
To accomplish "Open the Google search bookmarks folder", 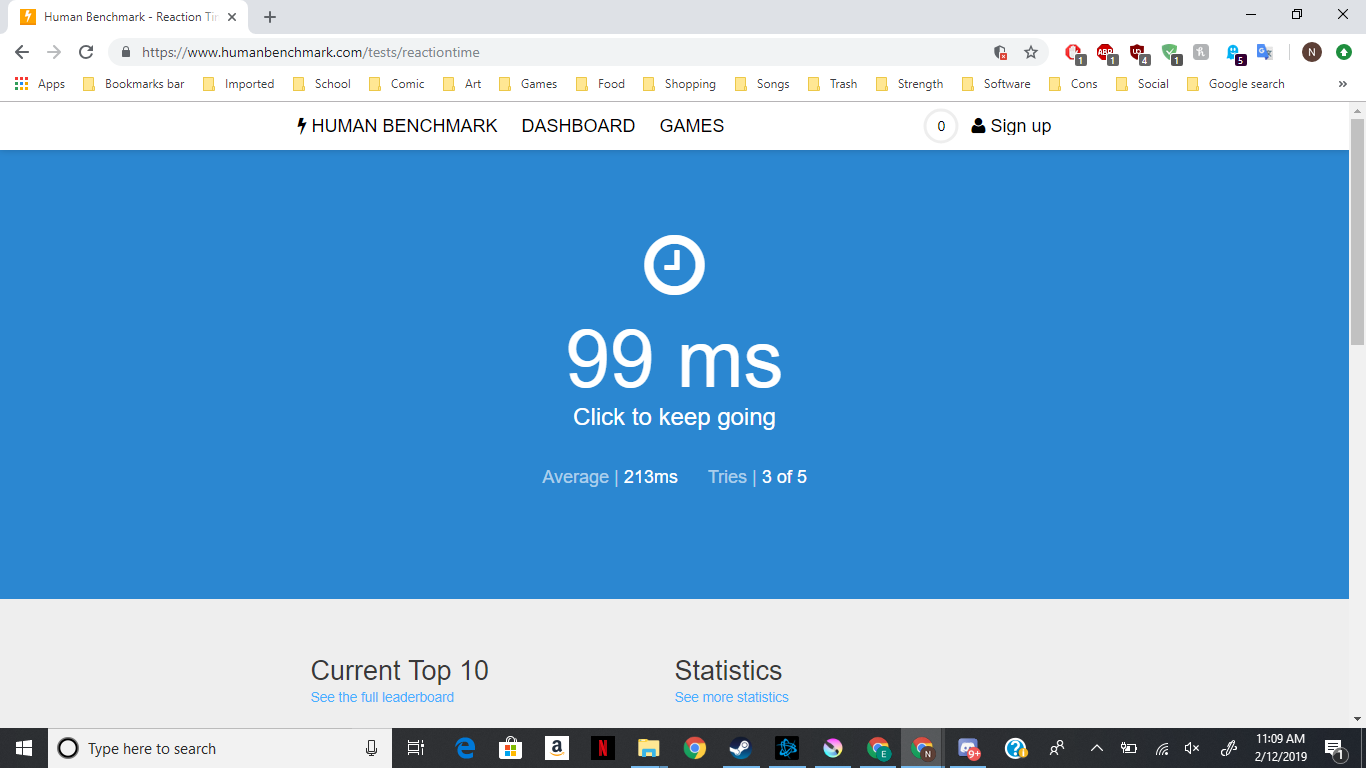I will tap(1236, 84).
